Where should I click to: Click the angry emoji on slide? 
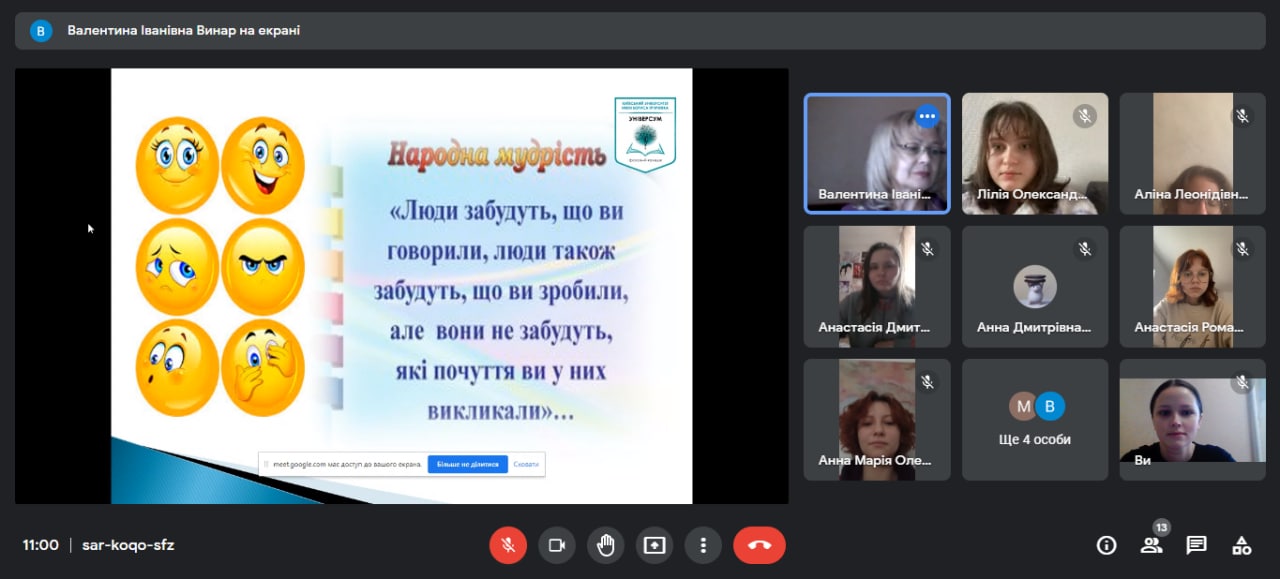click(263, 265)
